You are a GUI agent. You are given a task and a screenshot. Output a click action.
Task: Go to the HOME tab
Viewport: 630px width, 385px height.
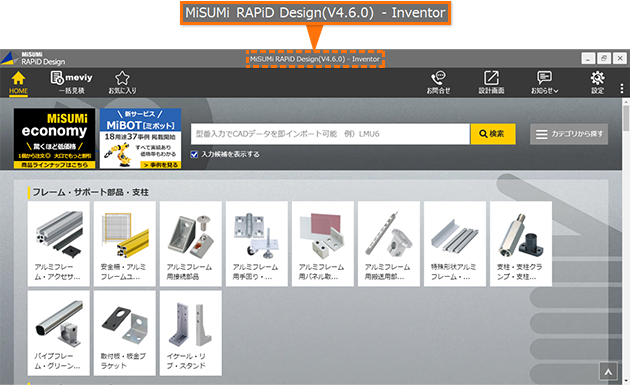click(18, 83)
